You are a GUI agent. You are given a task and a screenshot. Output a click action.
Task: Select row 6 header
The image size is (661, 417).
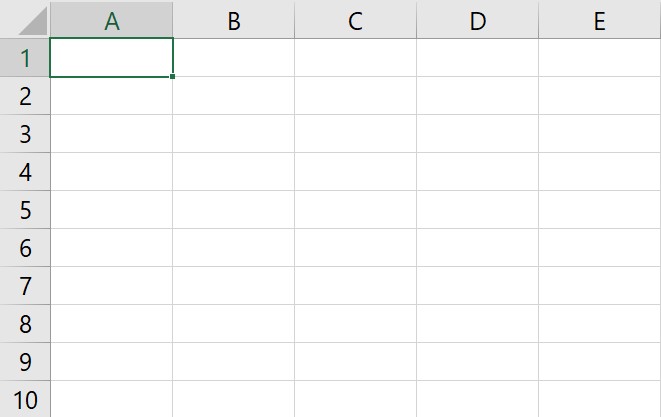[25, 248]
